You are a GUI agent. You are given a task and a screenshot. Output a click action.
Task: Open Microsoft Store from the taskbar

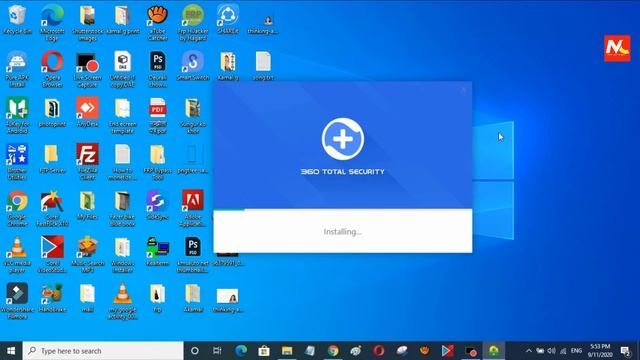click(264, 351)
